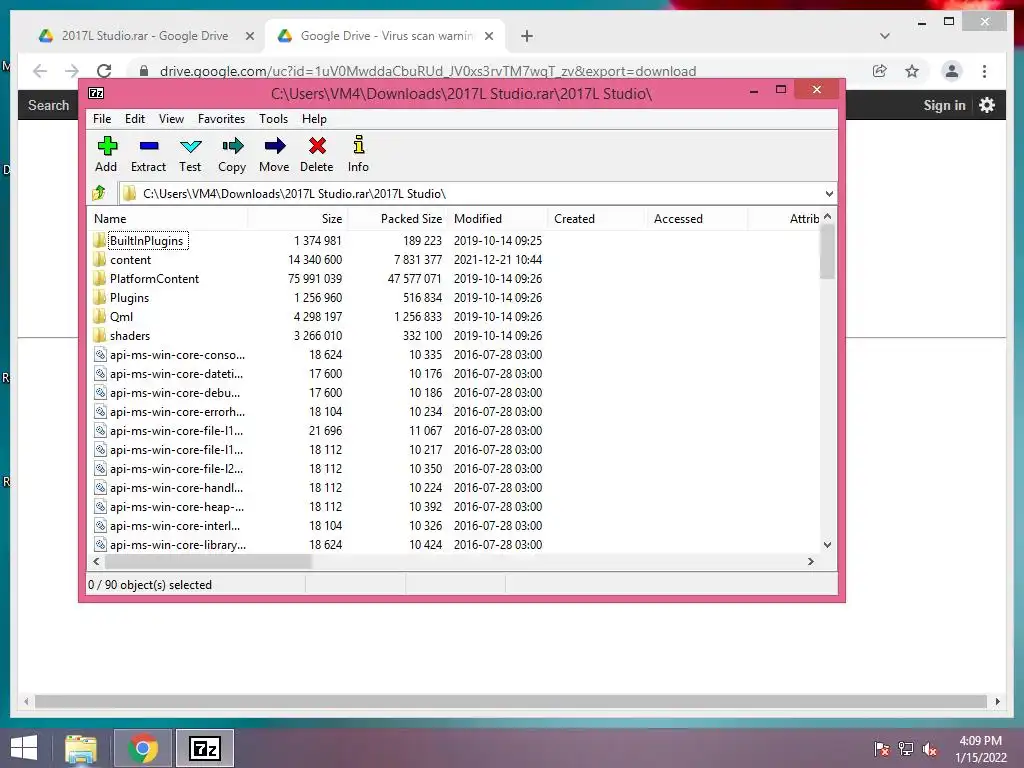Screen dimensions: 1024x768
Task: Click the file list scroll down arrow
Action: click(827, 545)
